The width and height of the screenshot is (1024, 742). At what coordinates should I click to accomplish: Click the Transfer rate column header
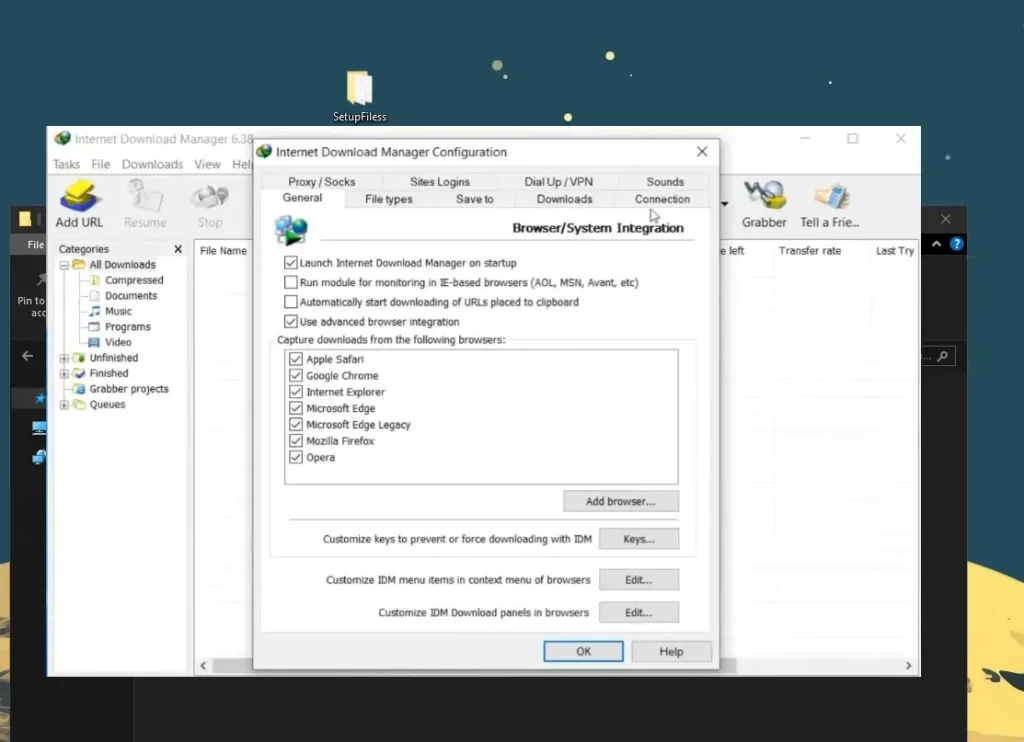click(x=810, y=251)
